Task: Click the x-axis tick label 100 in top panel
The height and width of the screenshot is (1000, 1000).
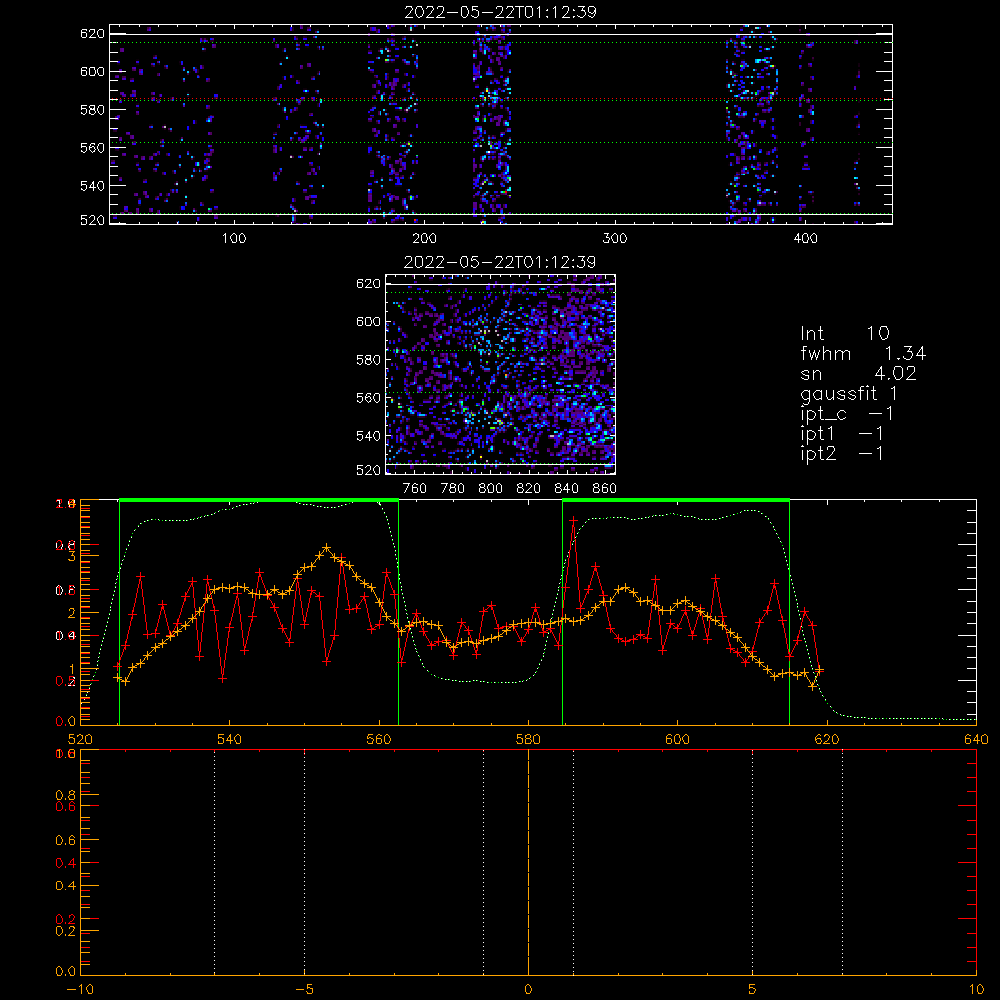Action: click(234, 239)
